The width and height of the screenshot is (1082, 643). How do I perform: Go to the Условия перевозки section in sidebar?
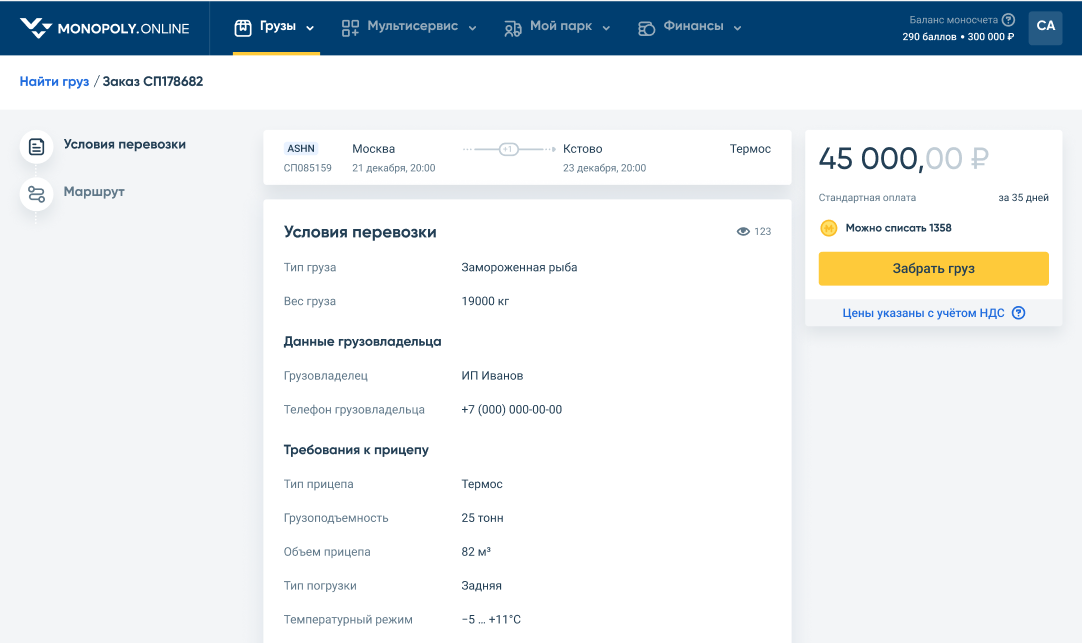pos(124,144)
